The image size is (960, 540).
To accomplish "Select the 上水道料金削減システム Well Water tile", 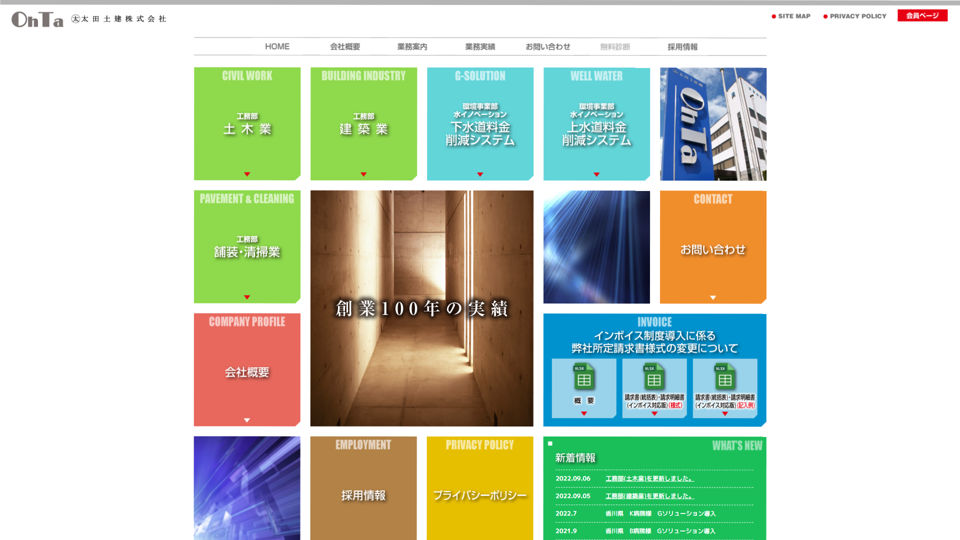I will pyautogui.click(x=596, y=124).
